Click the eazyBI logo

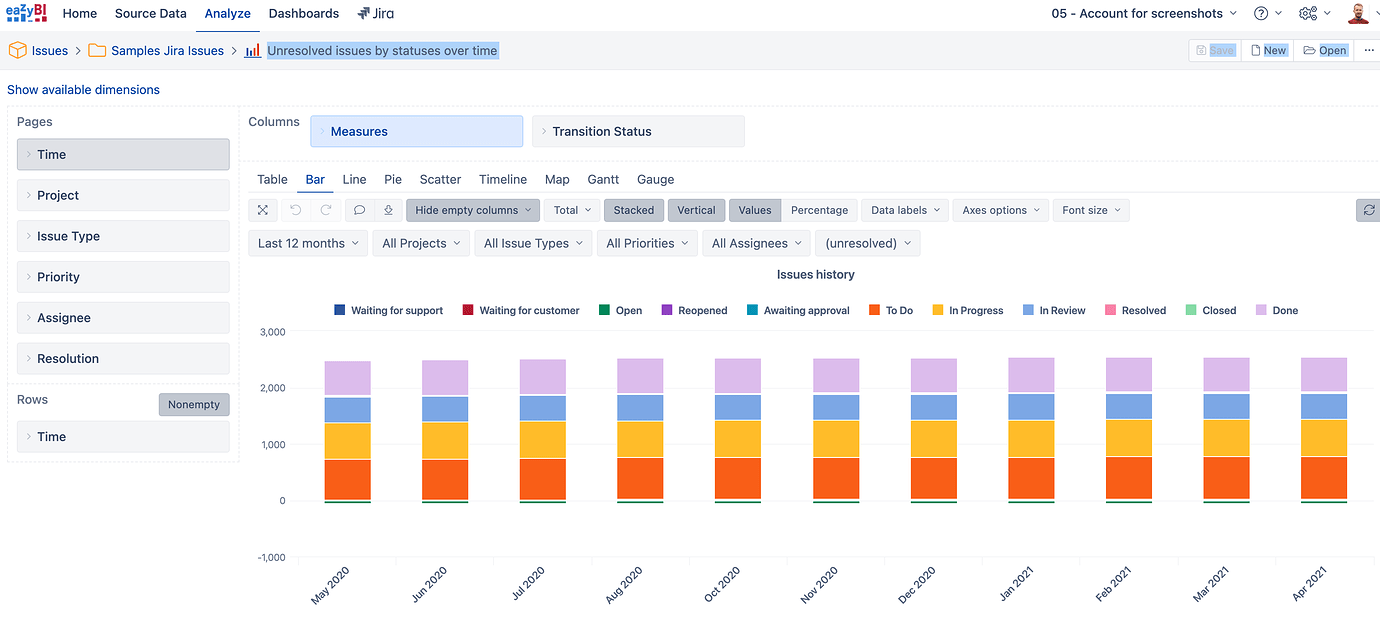tap(27, 13)
